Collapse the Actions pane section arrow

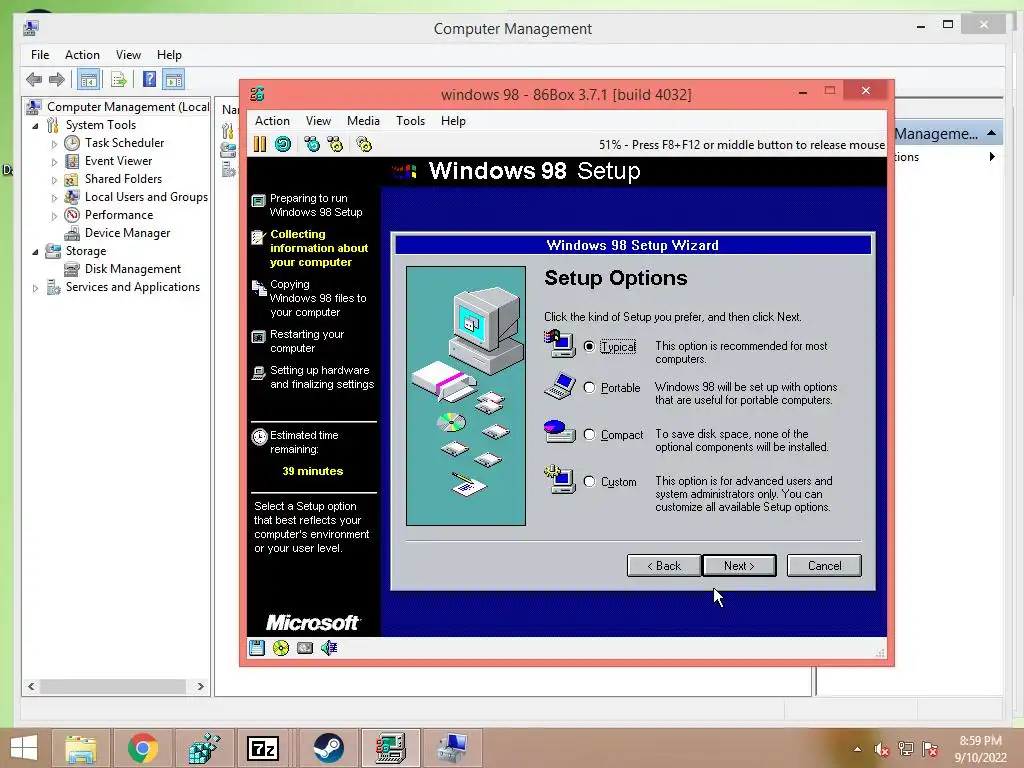(991, 133)
